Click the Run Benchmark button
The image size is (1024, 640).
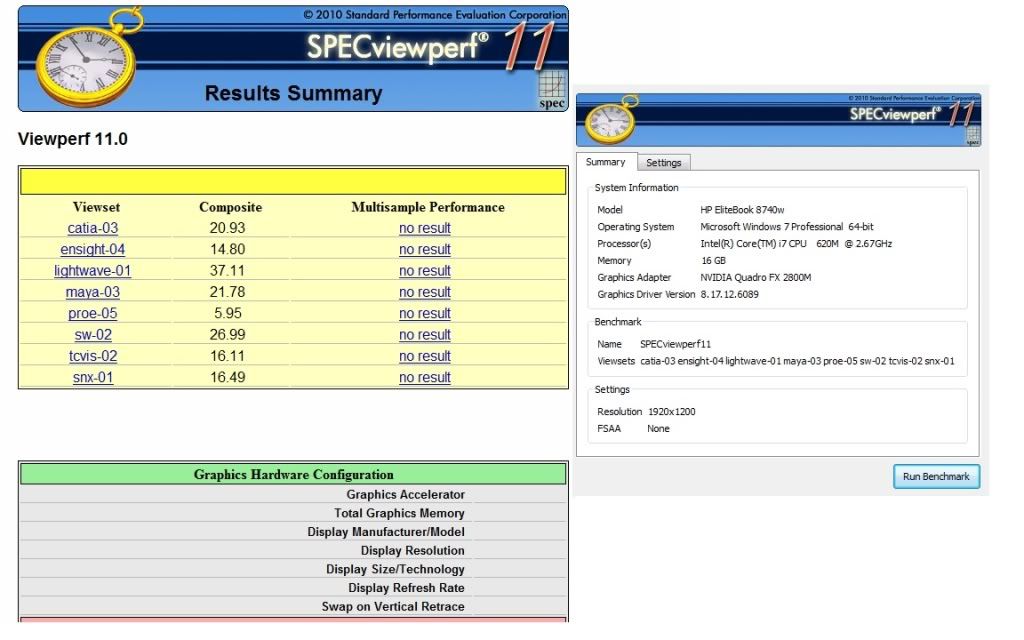point(936,476)
